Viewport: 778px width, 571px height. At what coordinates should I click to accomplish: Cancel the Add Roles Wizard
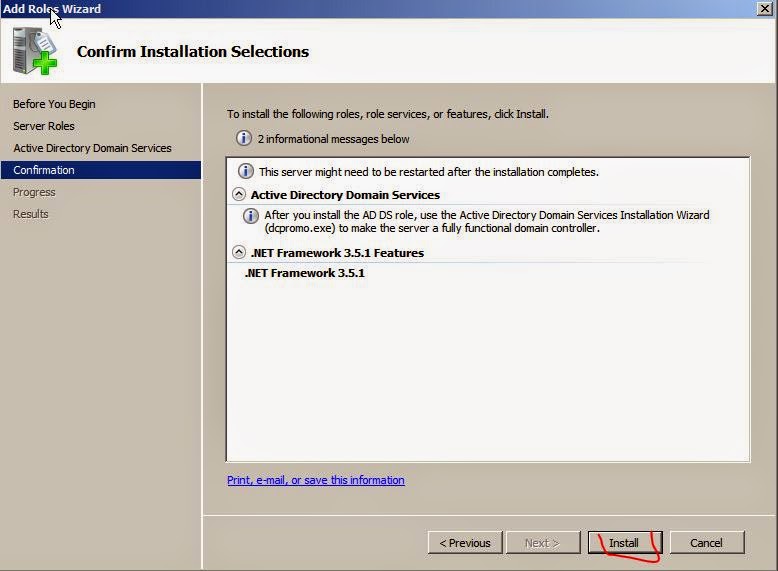point(707,543)
